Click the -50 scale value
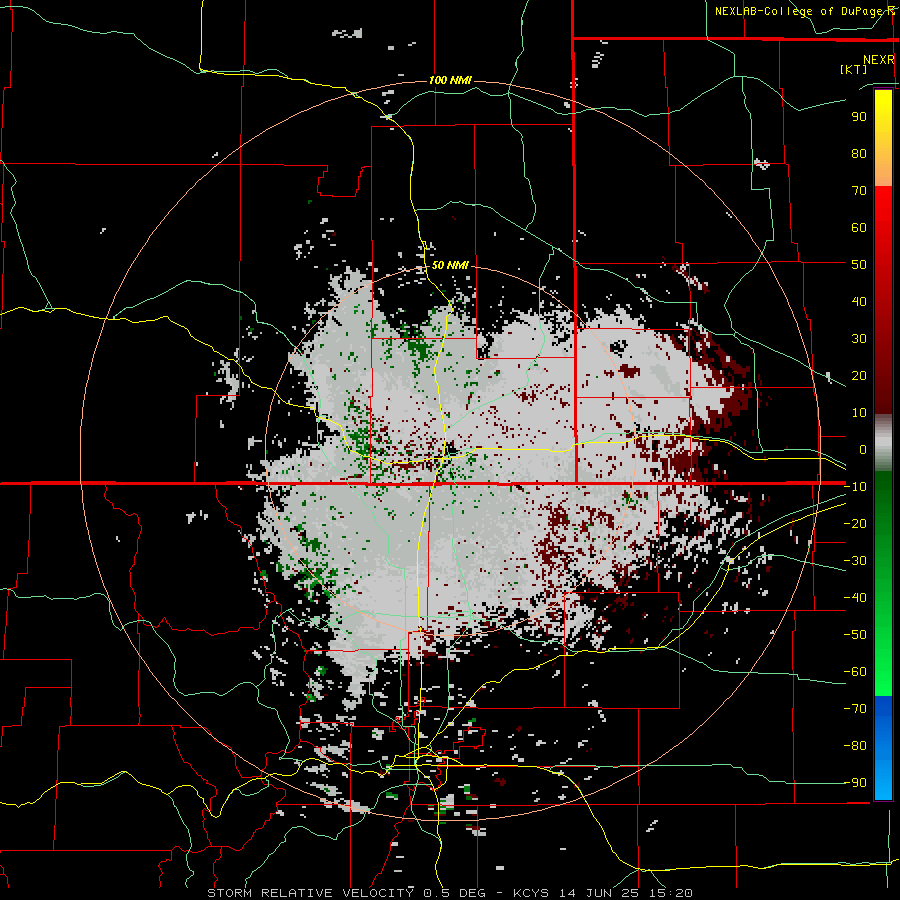Image resolution: width=900 pixels, height=900 pixels. 855,635
